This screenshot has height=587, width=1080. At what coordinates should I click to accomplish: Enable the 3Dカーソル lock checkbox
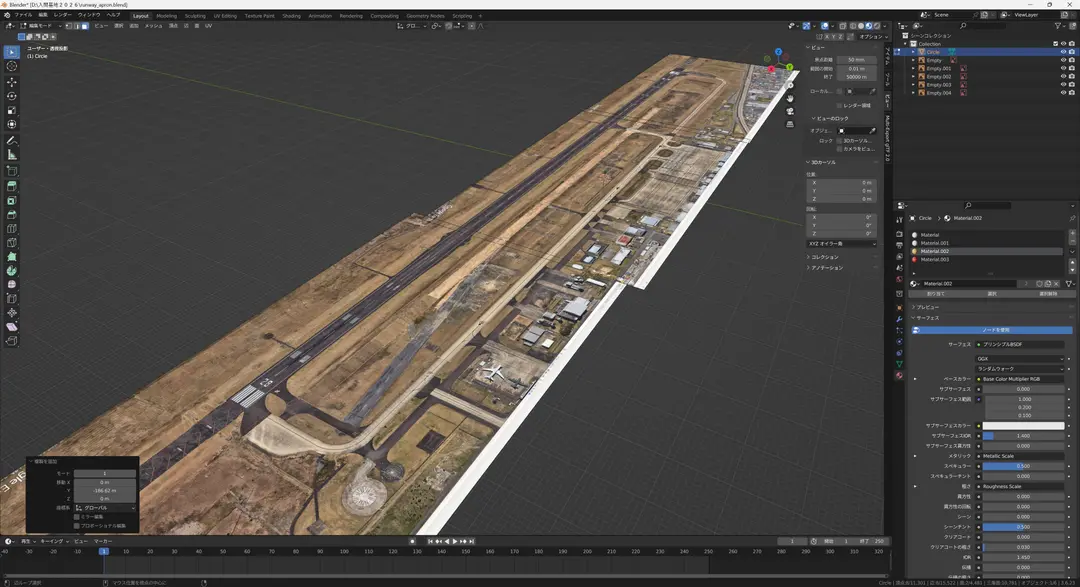(839, 141)
